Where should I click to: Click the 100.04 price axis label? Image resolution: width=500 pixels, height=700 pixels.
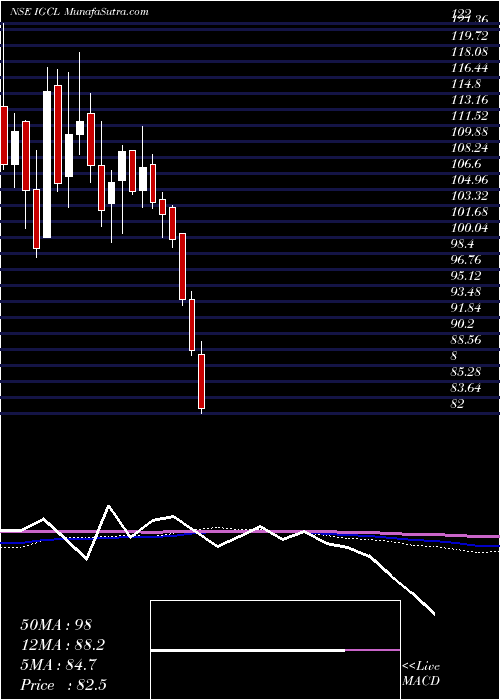(469, 229)
